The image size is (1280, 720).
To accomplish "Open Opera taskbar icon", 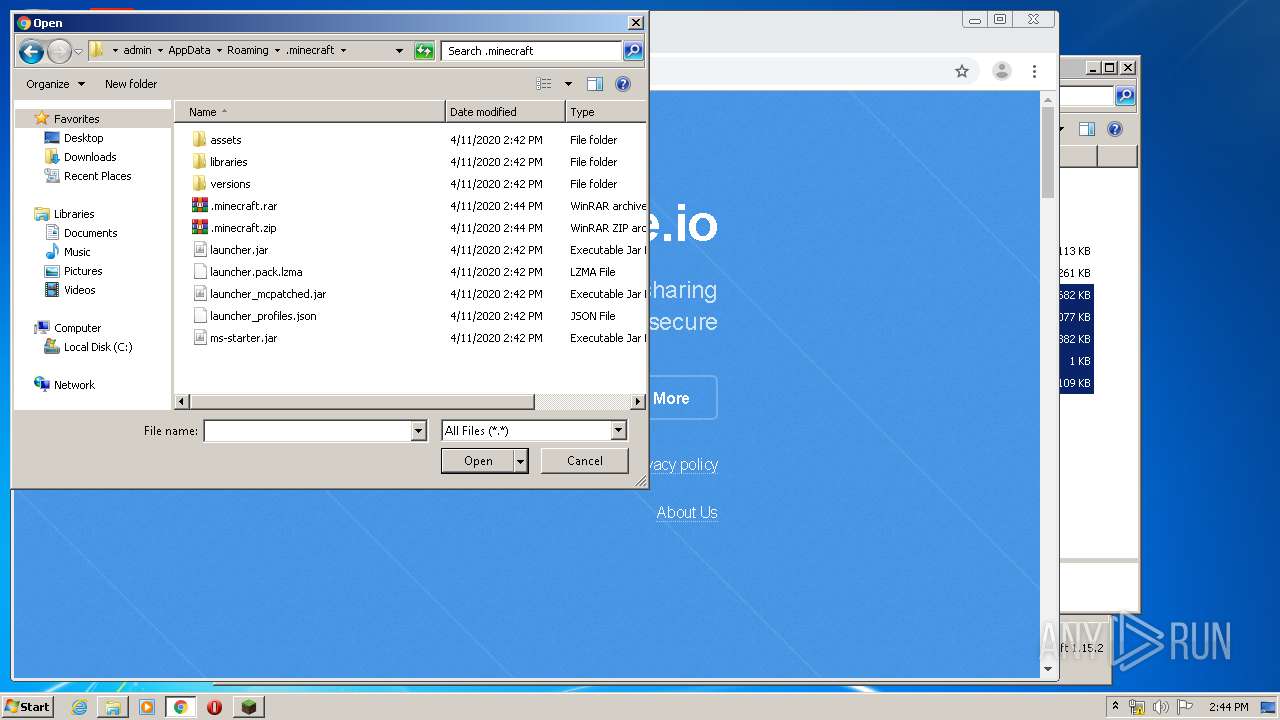I will coord(214,707).
